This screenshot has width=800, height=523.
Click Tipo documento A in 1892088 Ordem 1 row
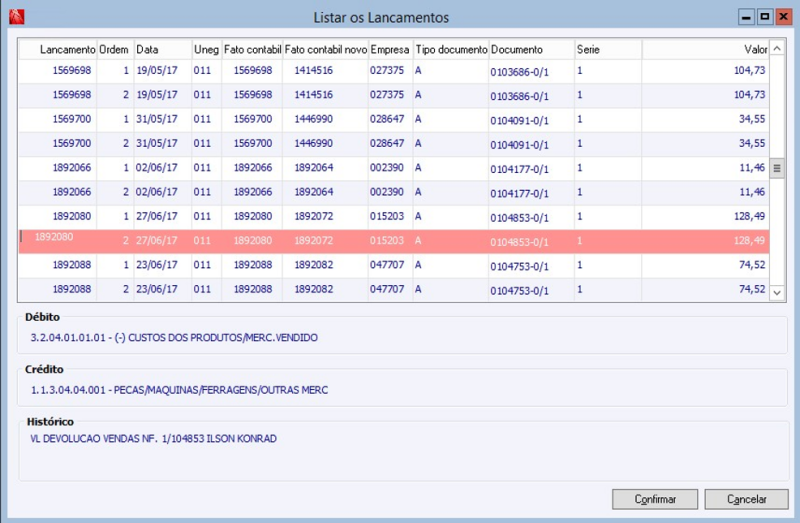coord(418,265)
